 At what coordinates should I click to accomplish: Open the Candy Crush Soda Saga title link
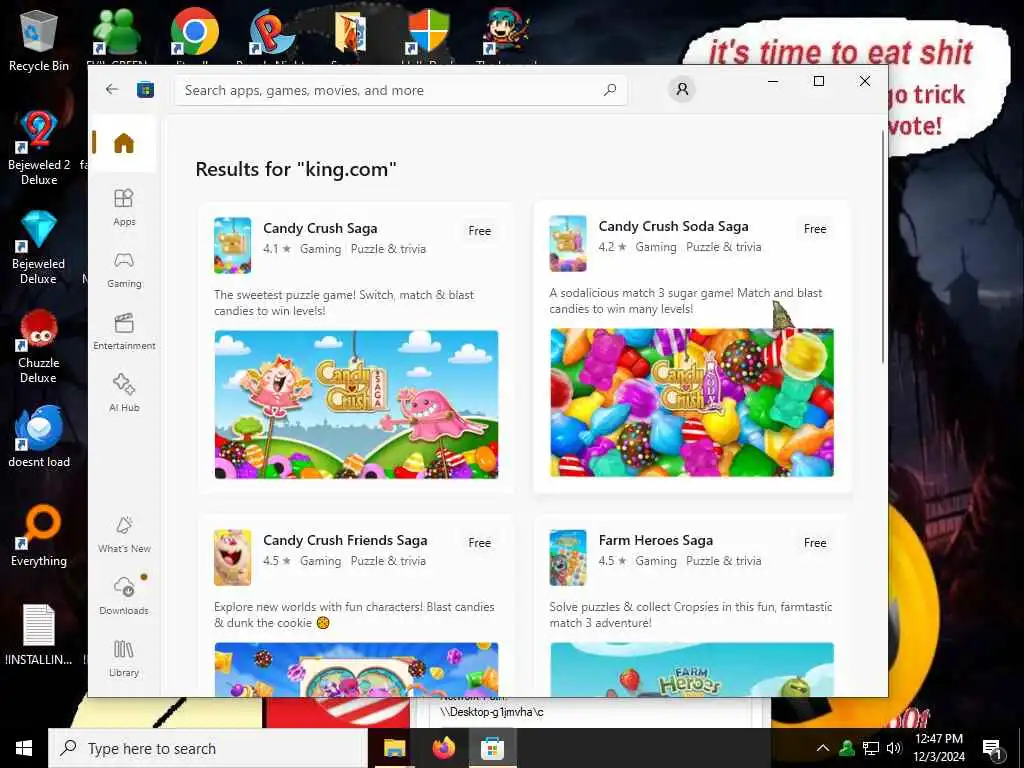coord(673,226)
